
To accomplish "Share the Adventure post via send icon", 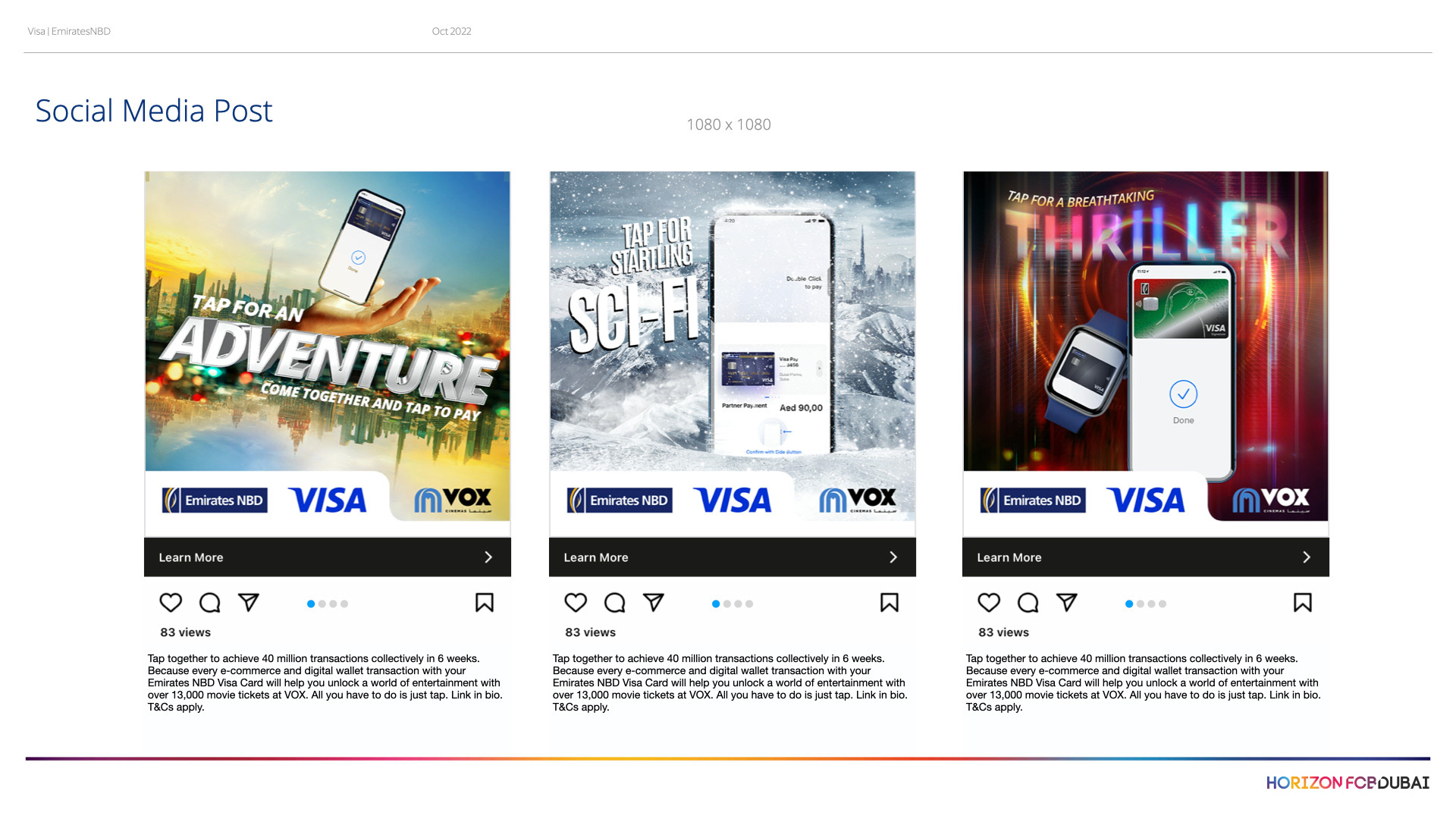I will click(249, 603).
